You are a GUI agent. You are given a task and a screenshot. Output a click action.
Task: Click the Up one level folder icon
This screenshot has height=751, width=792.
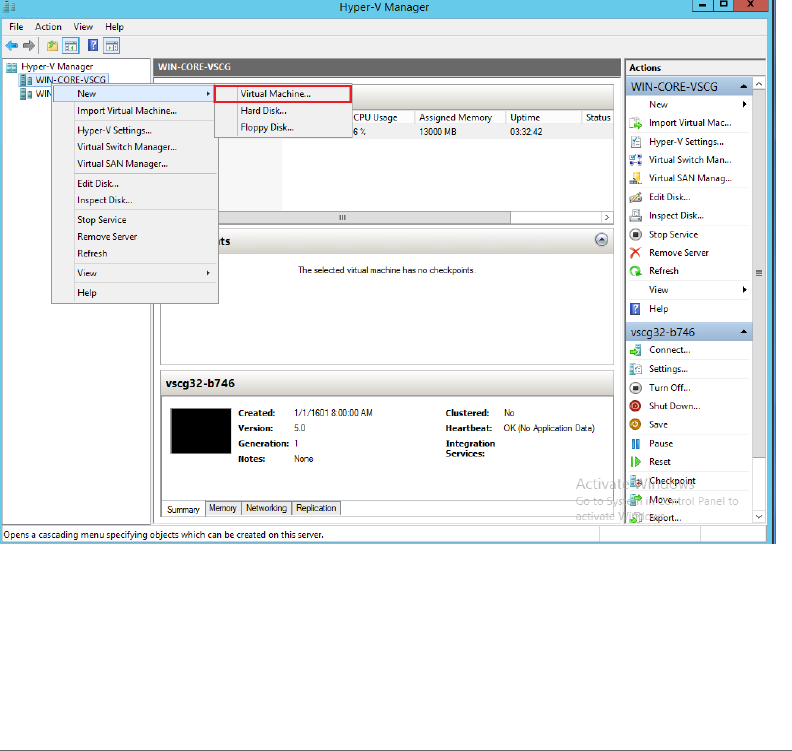point(52,46)
